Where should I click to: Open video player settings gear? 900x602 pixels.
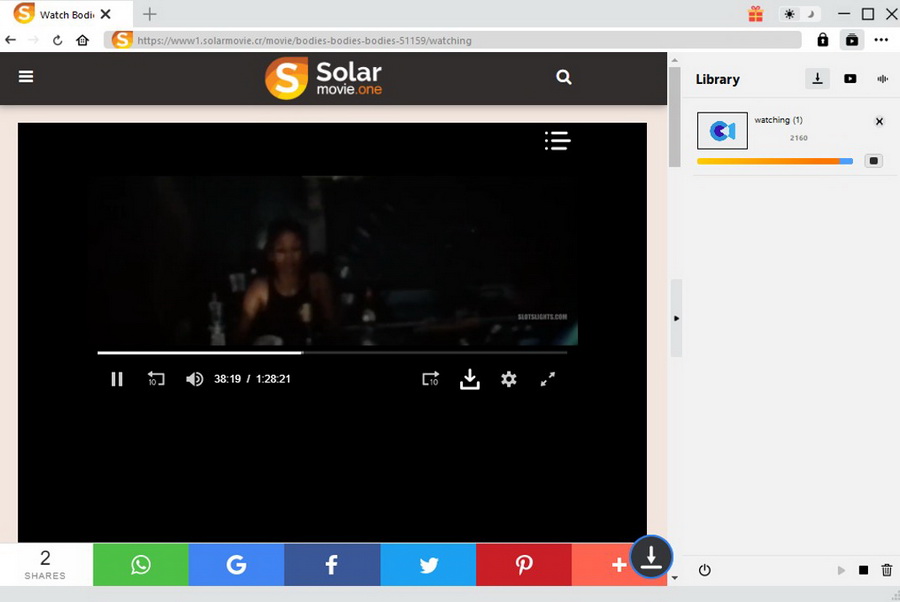(509, 379)
